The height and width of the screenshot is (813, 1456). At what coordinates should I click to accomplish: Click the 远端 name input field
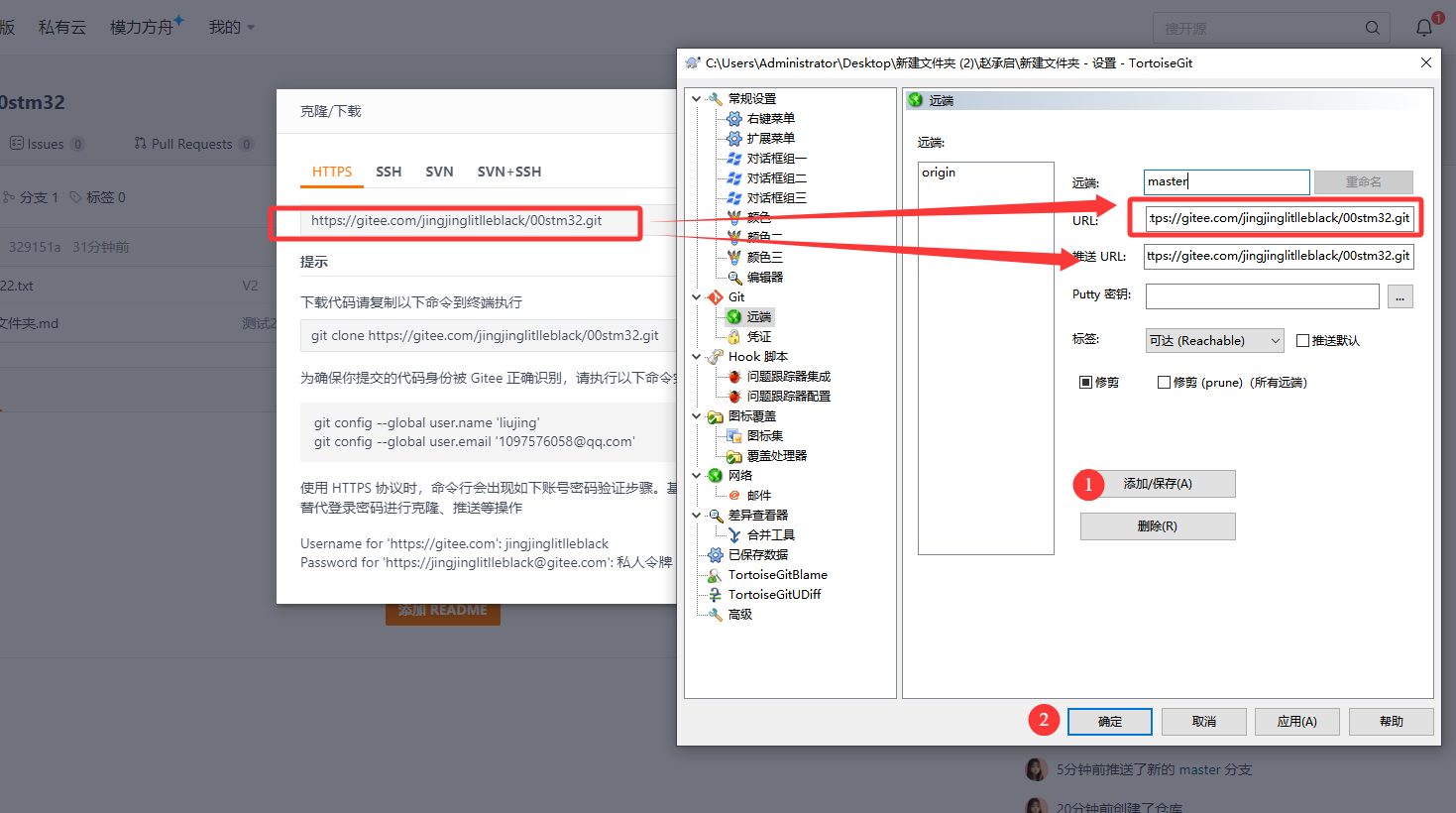point(1227,181)
